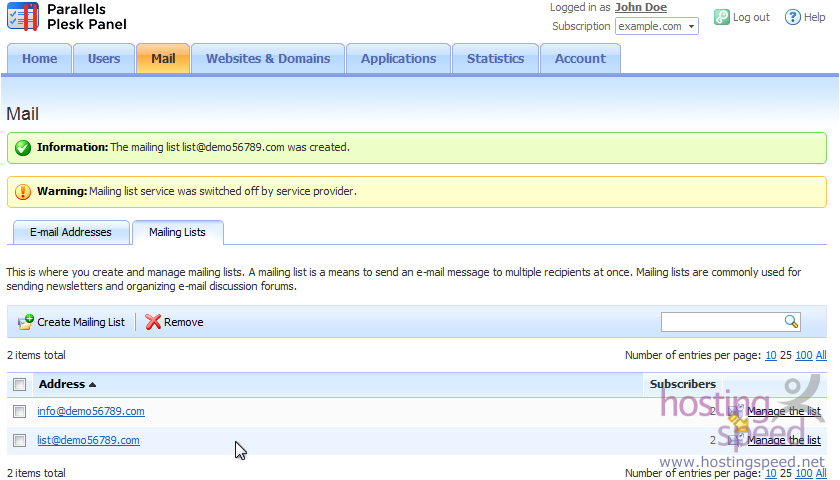Click Manage the list for list@demo56789.com

[x=784, y=440]
